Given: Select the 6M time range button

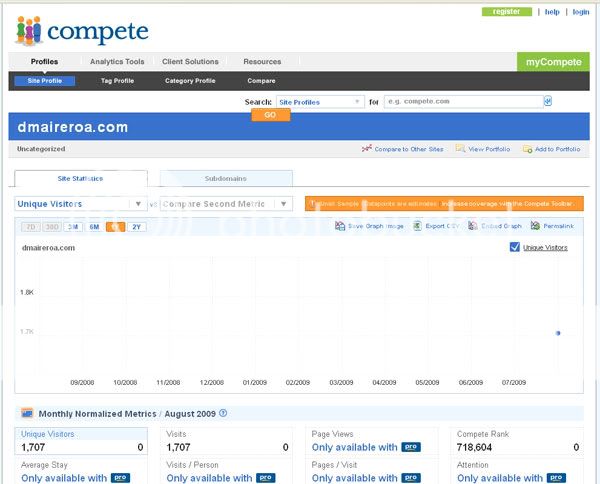Looking at the screenshot, I should 94,227.
